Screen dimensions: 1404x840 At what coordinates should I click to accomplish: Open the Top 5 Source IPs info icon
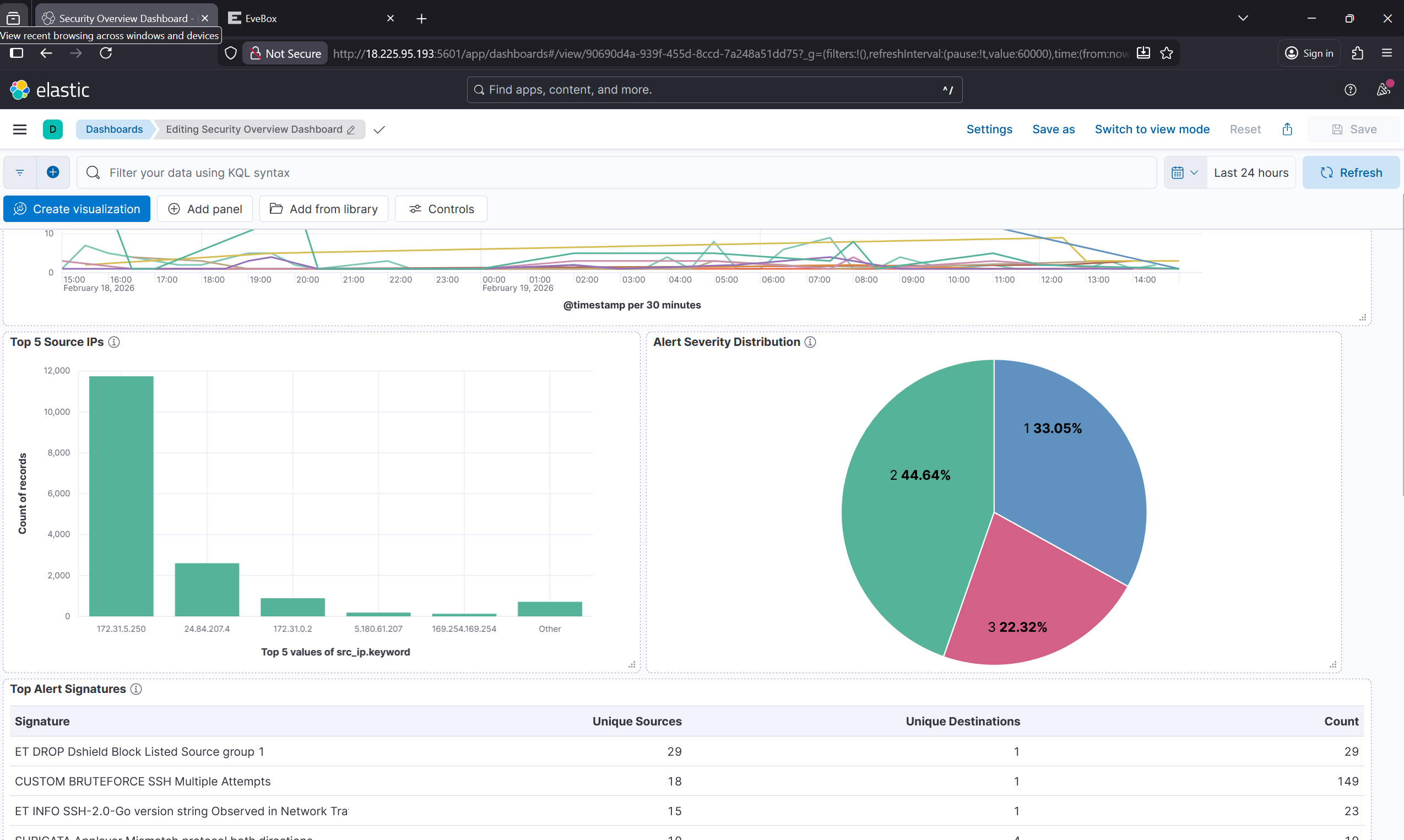pos(114,343)
